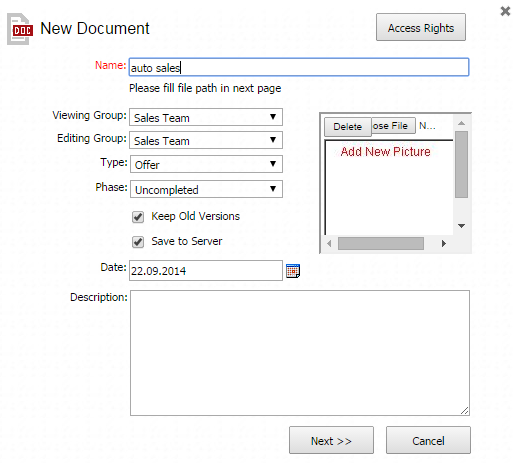Focus the Description text area
The width and height of the screenshot is (513, 463).
[x=300, y=353]
